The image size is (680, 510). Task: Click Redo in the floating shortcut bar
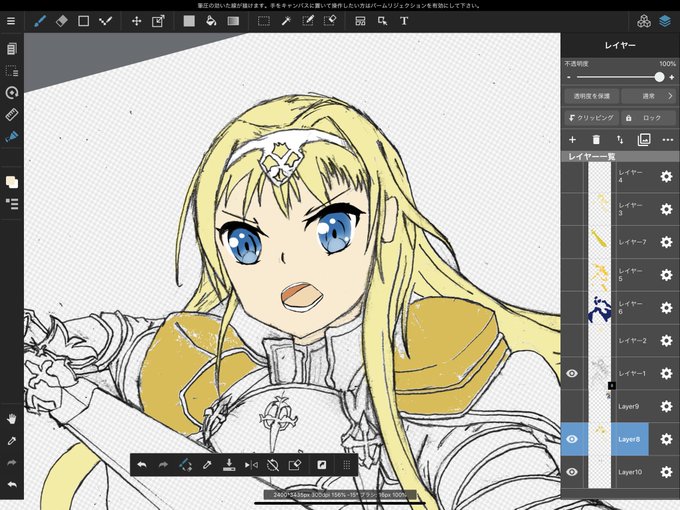163,465
